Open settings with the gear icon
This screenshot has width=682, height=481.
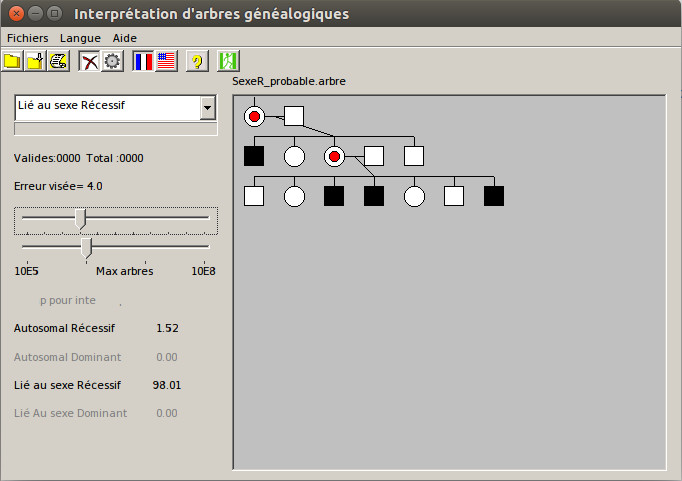coord(112,61)
